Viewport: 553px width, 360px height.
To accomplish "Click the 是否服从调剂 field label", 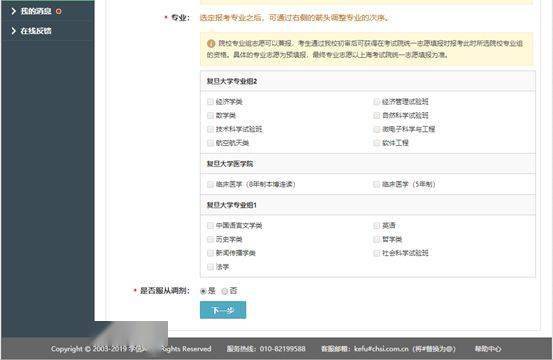I will 165,291.
